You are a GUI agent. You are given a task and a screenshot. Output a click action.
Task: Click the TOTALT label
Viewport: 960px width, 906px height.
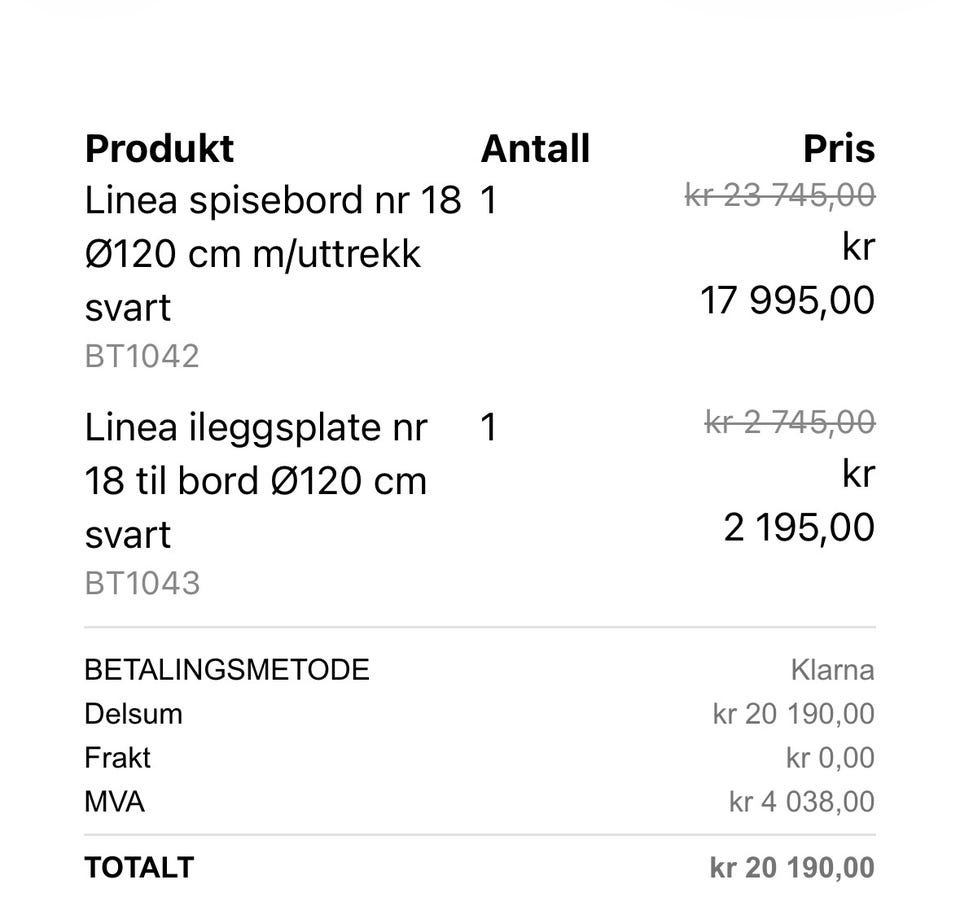click(140, 867)
